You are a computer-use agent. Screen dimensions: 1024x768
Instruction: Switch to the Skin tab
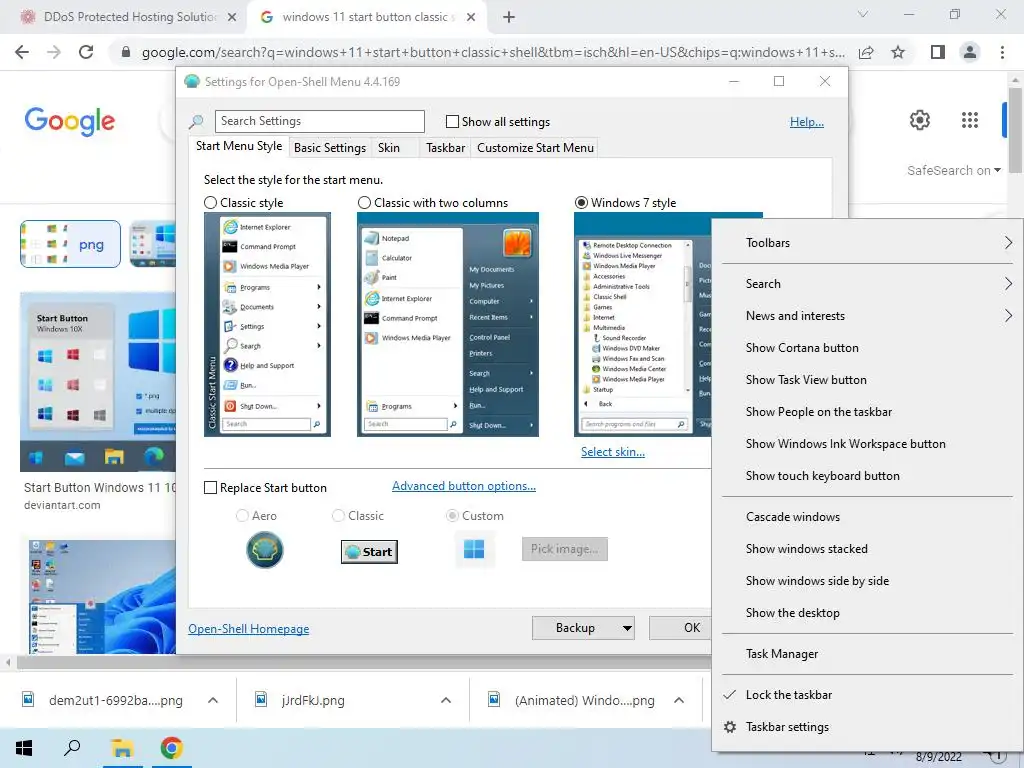(389, 148)
